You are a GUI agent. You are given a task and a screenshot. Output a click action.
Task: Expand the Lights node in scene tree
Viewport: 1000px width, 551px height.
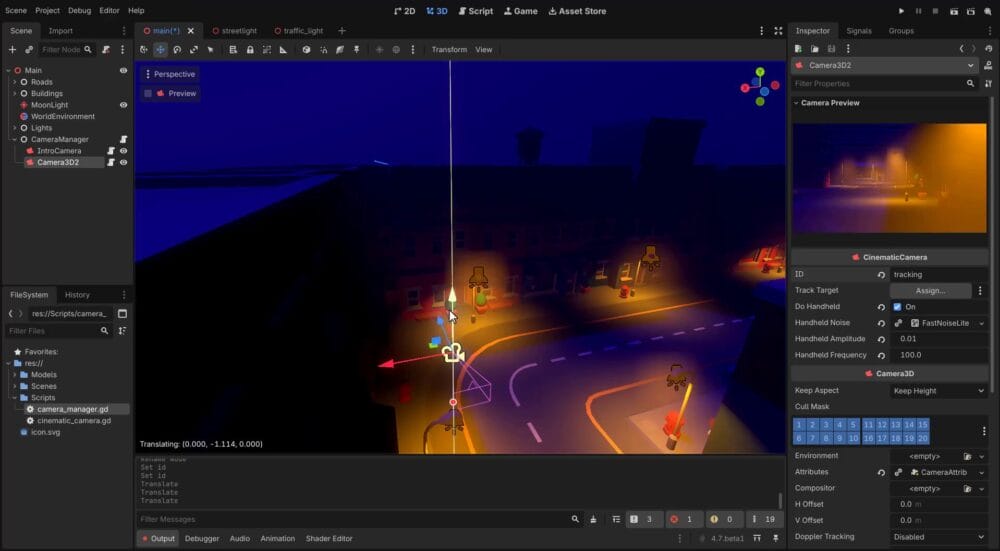point(15,128)
